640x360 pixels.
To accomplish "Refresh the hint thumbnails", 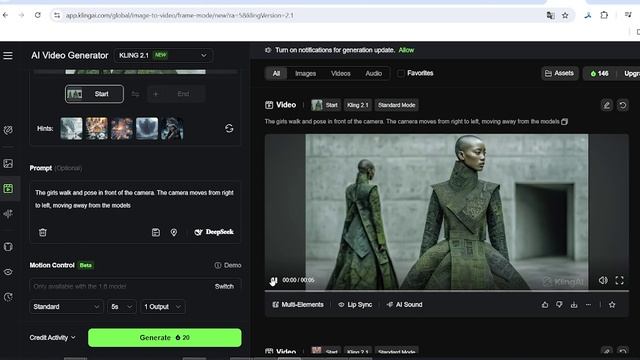I will (229, 129).
